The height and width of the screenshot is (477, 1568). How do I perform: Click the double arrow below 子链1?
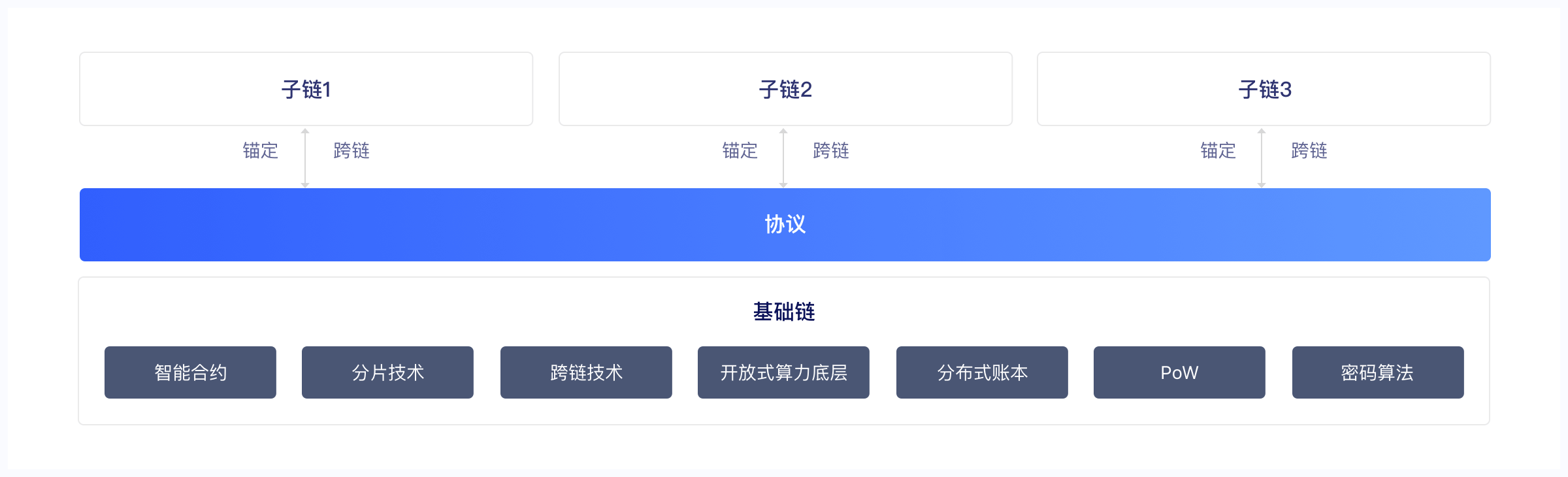point(305,158)
